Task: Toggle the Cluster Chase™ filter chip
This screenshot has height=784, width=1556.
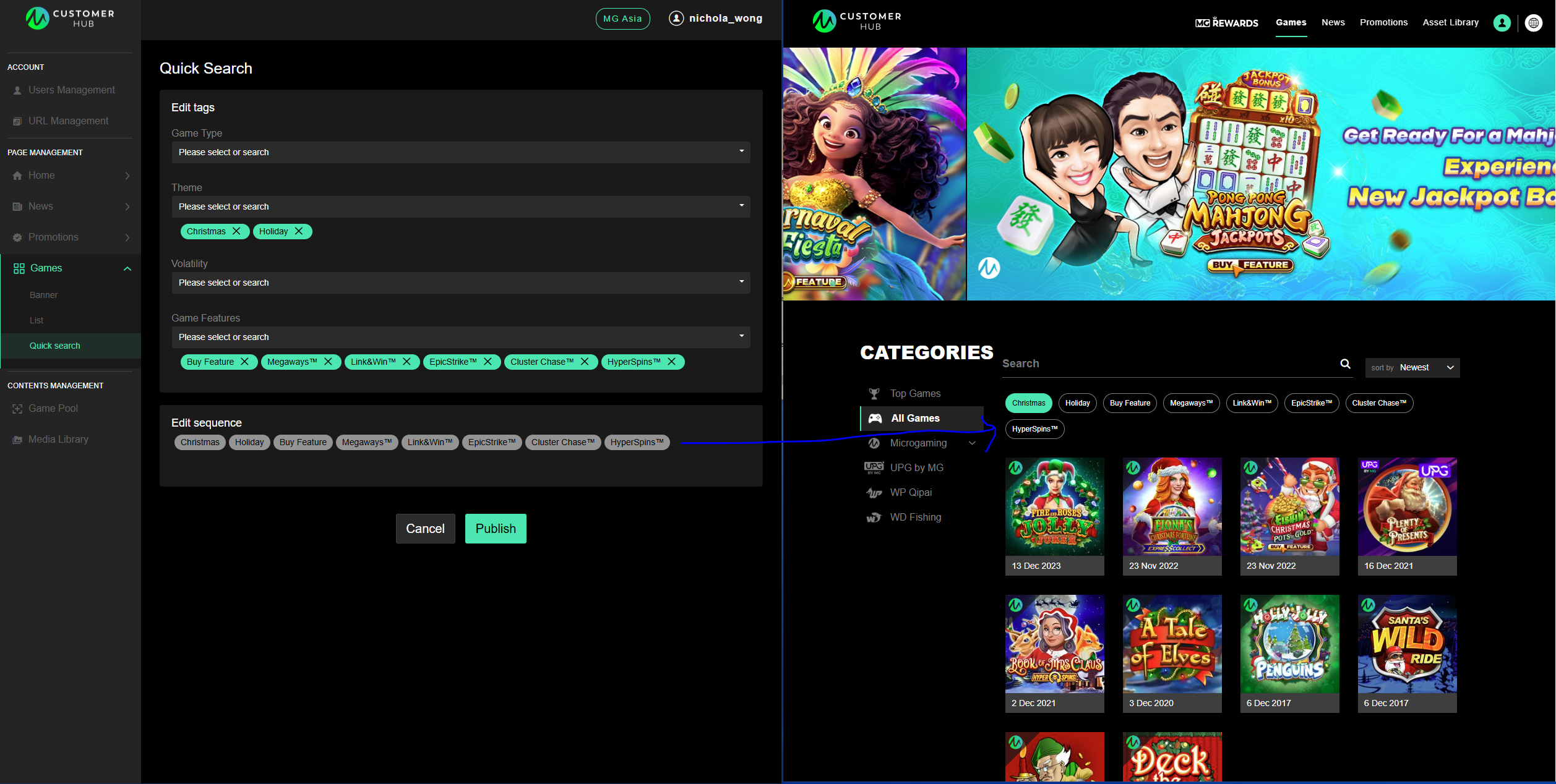Action: pyautogui.click(x=1378, y=403)
